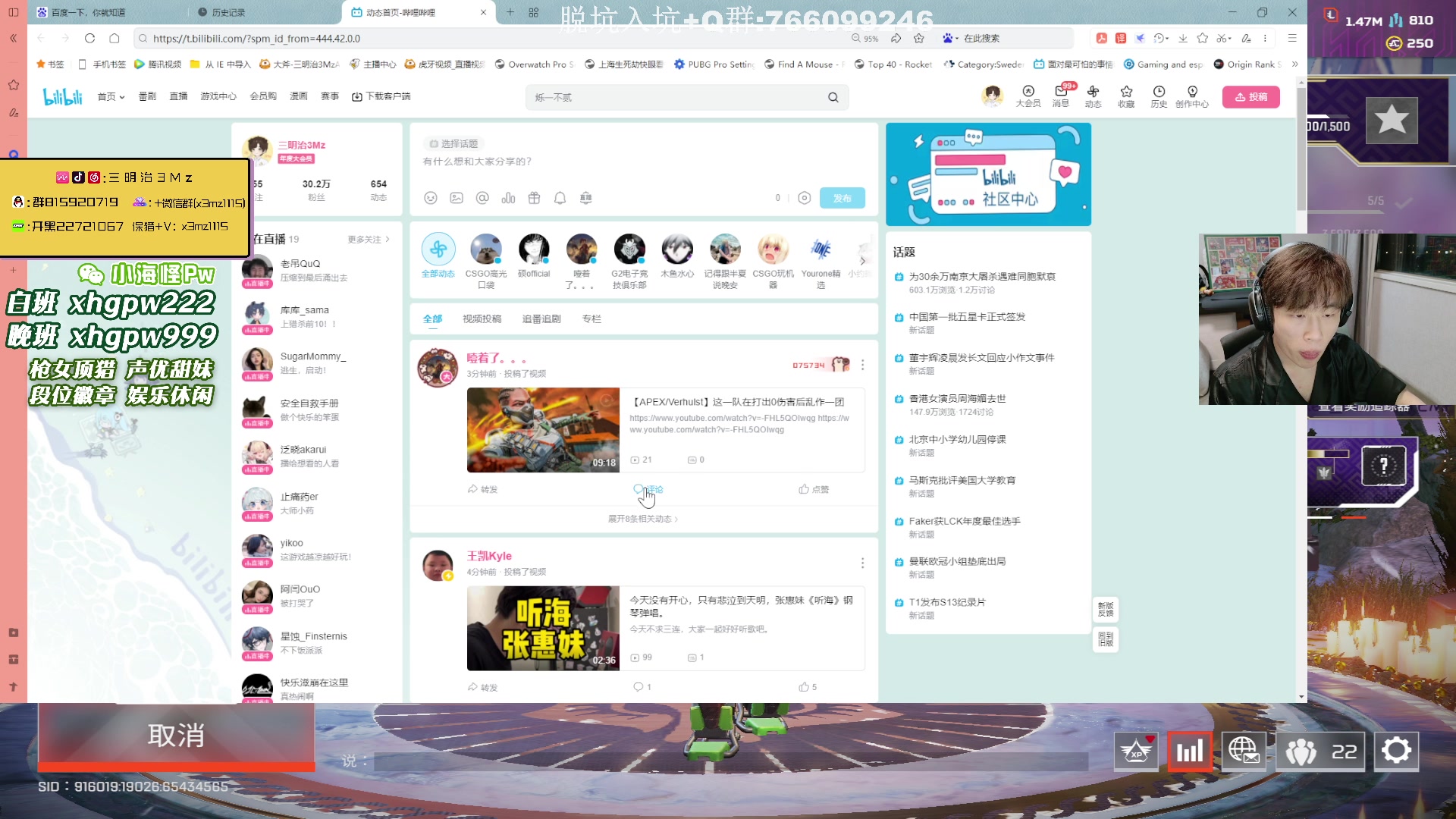Expand more bookmarks with the double chevron
1456x819 pixels.
1294,64
